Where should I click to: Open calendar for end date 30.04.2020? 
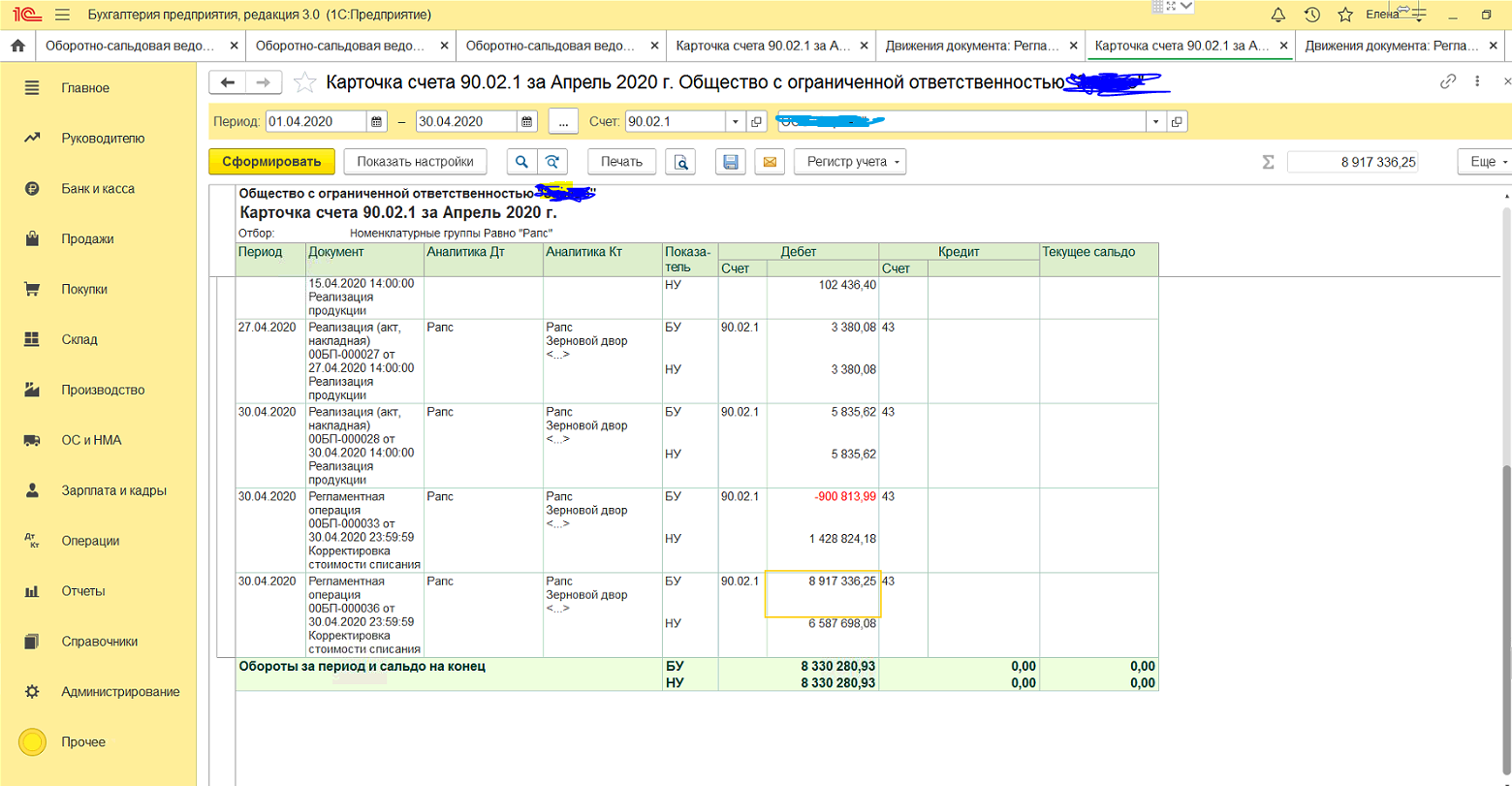tap(527, 122)
